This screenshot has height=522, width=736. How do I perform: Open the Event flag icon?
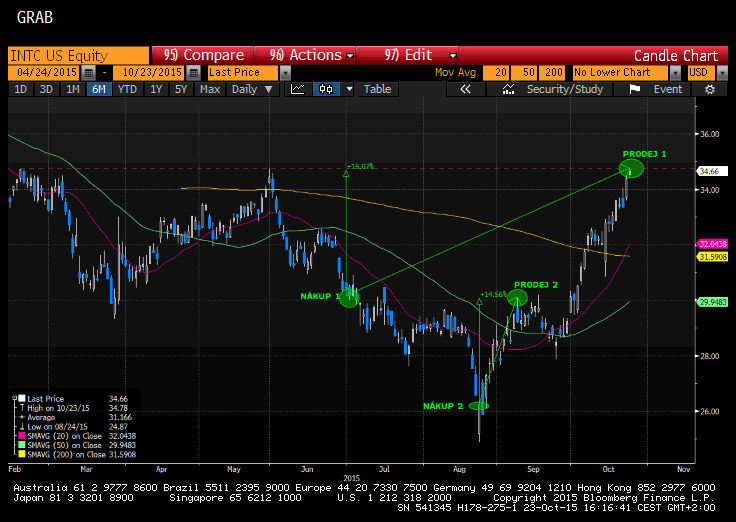coord(635,89)
